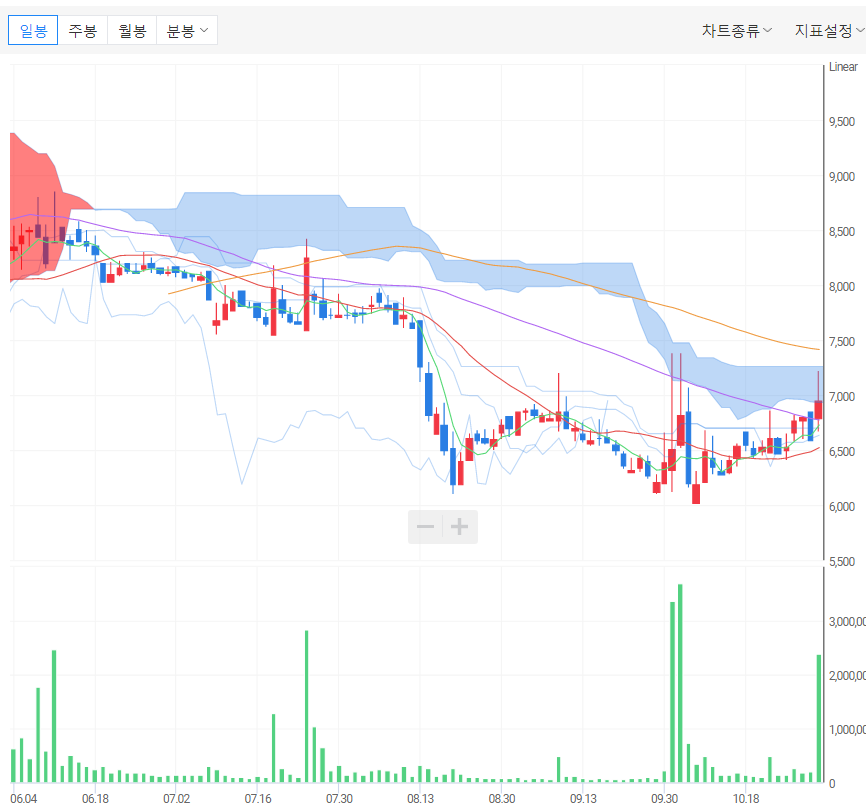Screen dimensions: 866x812
Task: Click the latest red candlestick at far right
Action: tap(819, 410)
